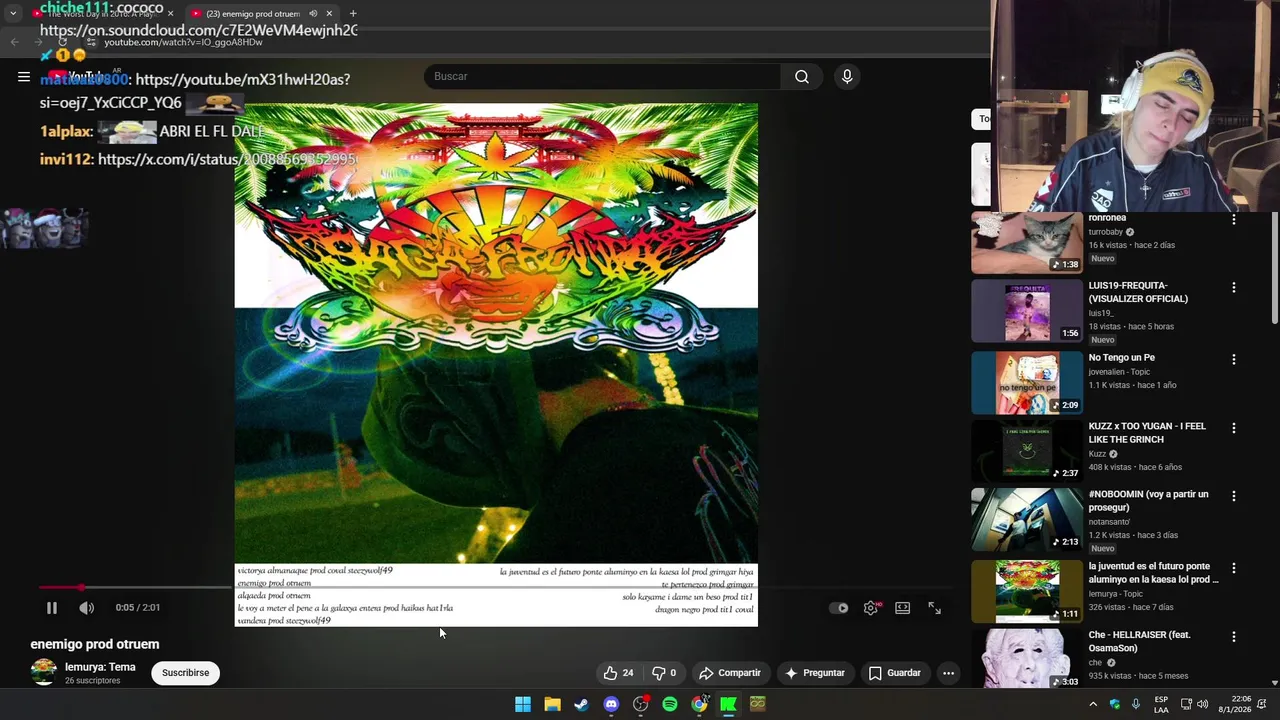The image size is (1280, 720).
Task: Mute the video volume speaker icon
Action: coord(87,608)
